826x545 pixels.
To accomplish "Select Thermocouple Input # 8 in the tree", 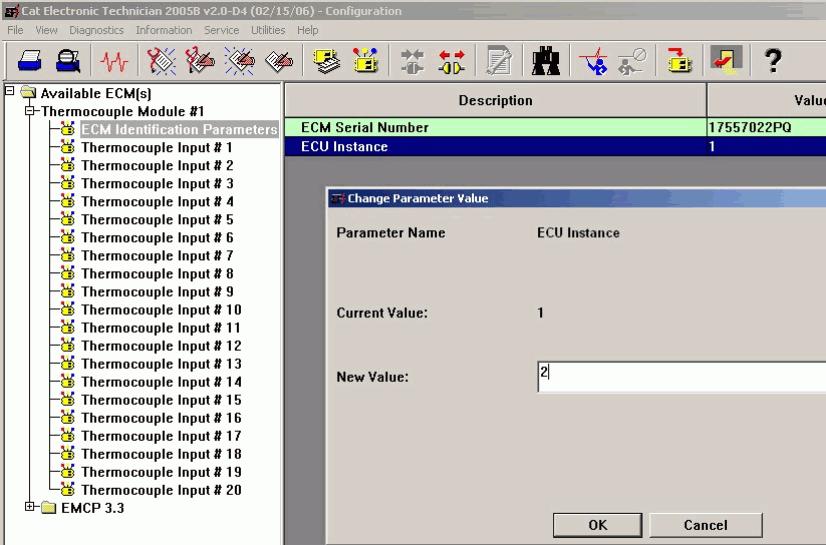I will coord(157,273).
